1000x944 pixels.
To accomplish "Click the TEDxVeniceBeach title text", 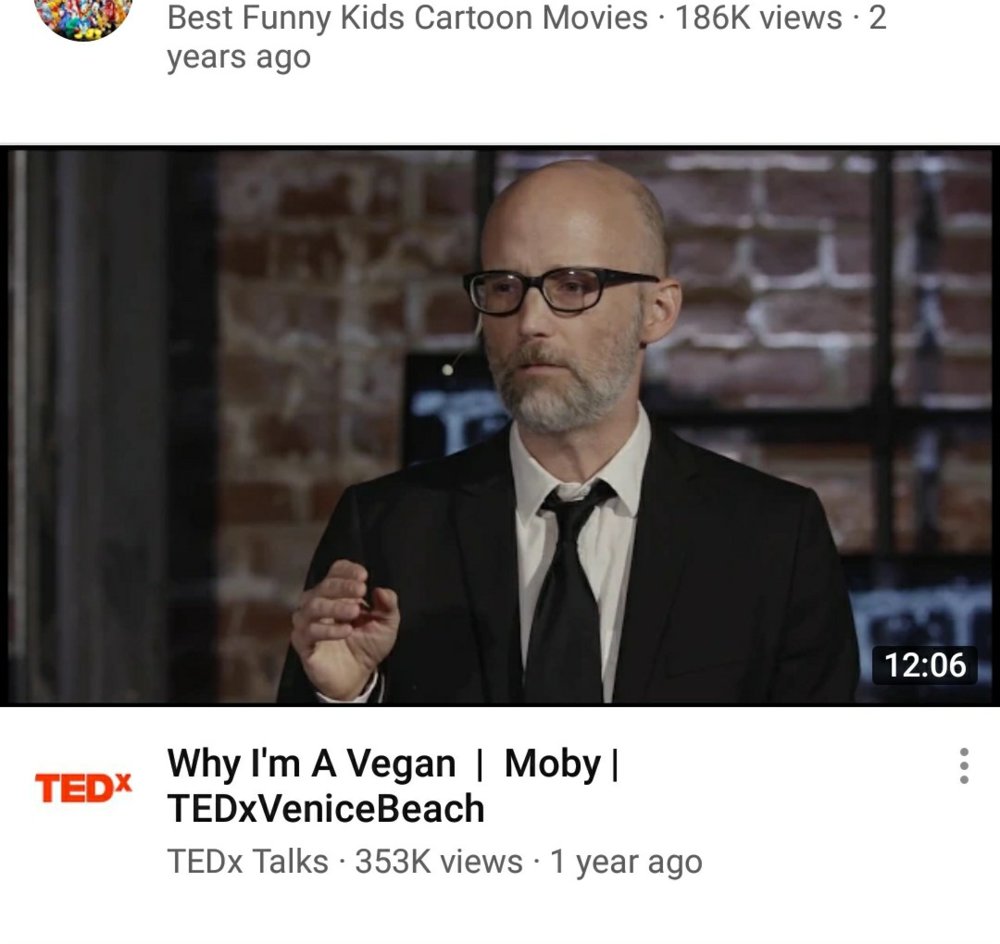I will point(326,809).
